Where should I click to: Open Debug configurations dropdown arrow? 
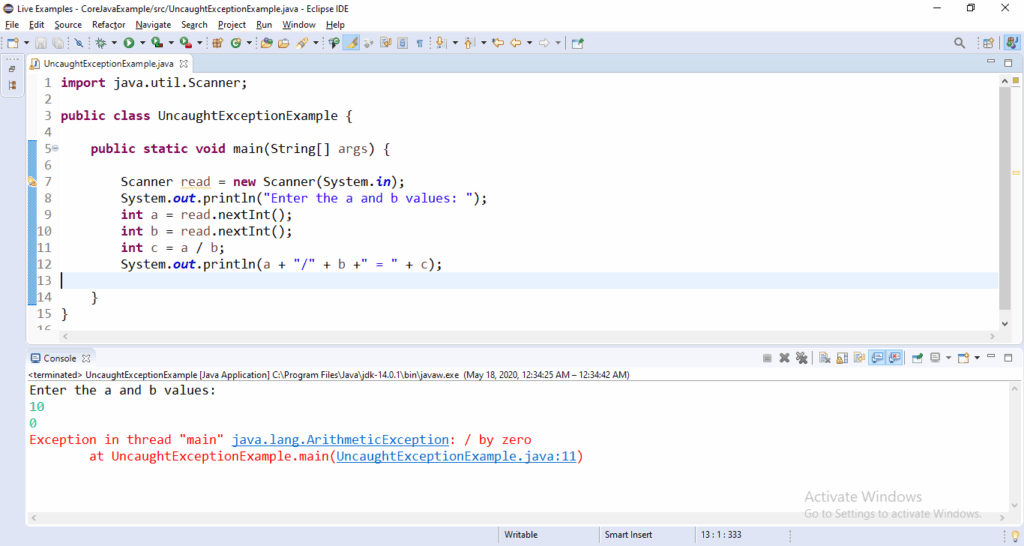(114, 43)
